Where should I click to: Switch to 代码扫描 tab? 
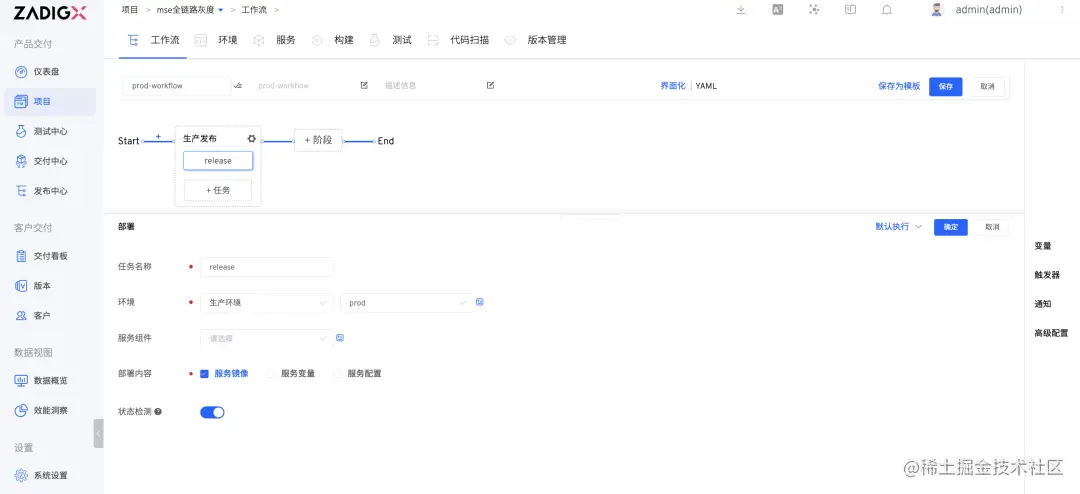tap(458, 40)
